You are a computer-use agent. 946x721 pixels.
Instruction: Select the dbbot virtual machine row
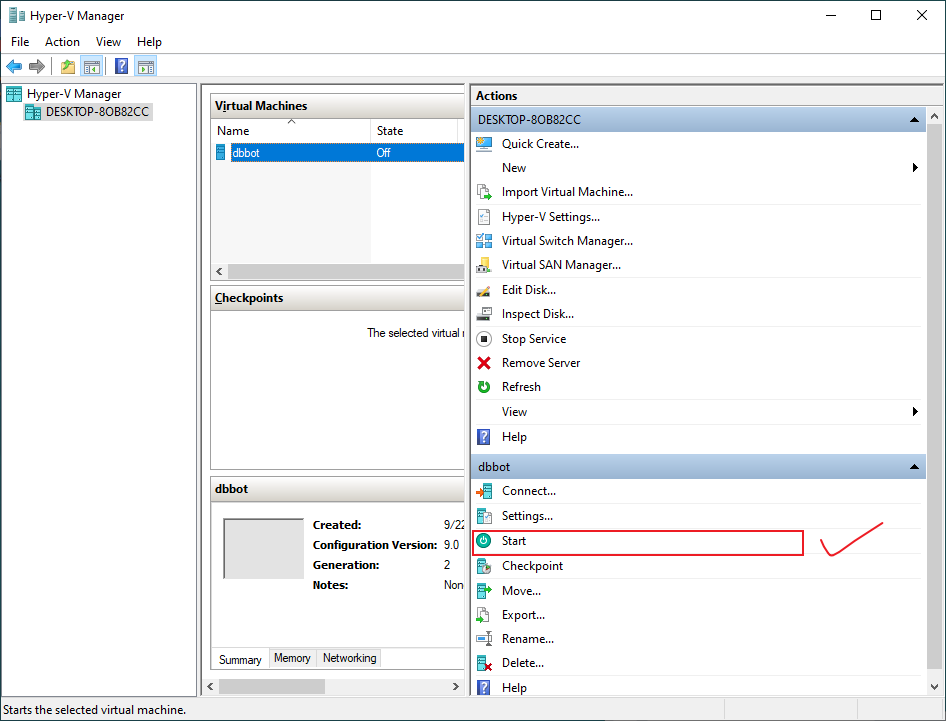(x=339, y=153)
